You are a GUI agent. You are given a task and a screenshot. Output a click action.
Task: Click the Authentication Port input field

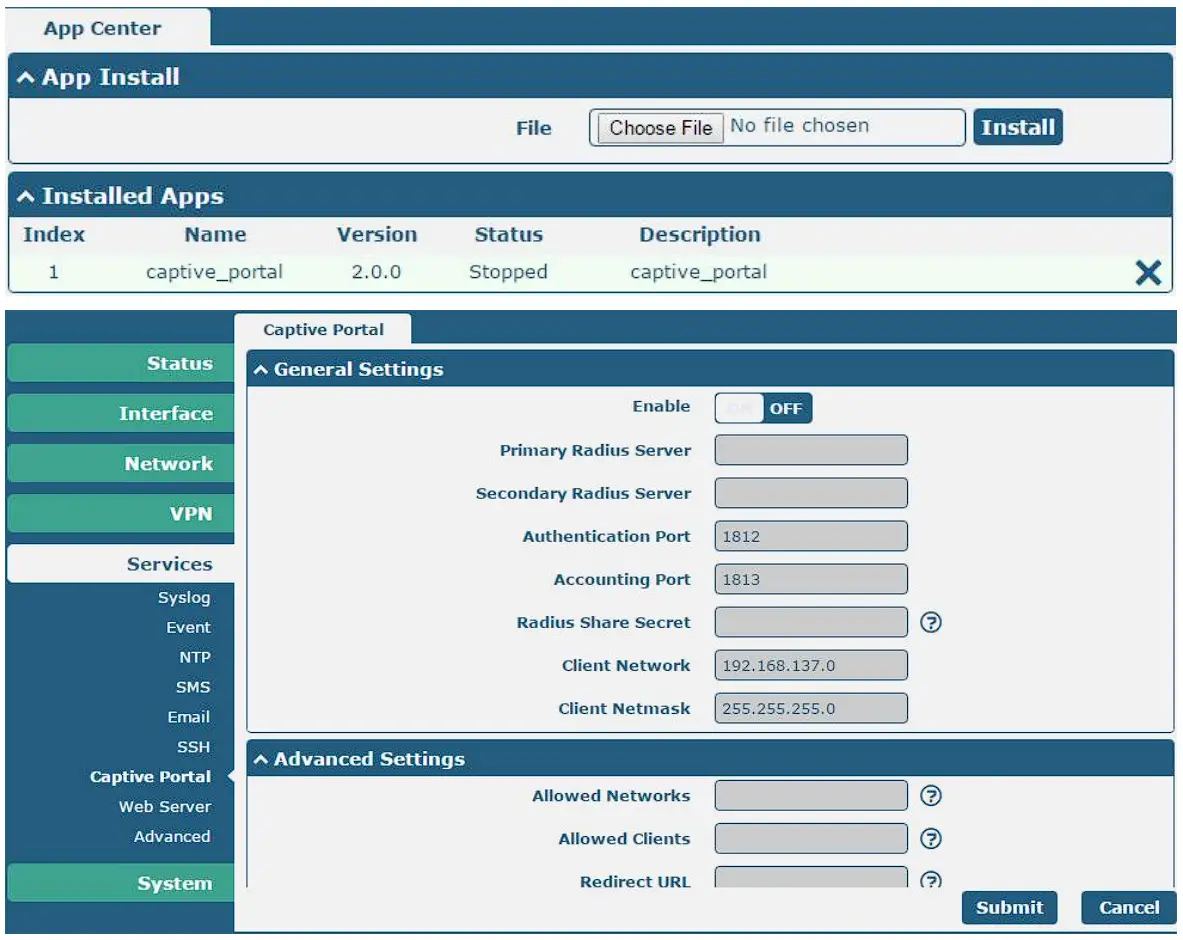[x=811, y=537]
